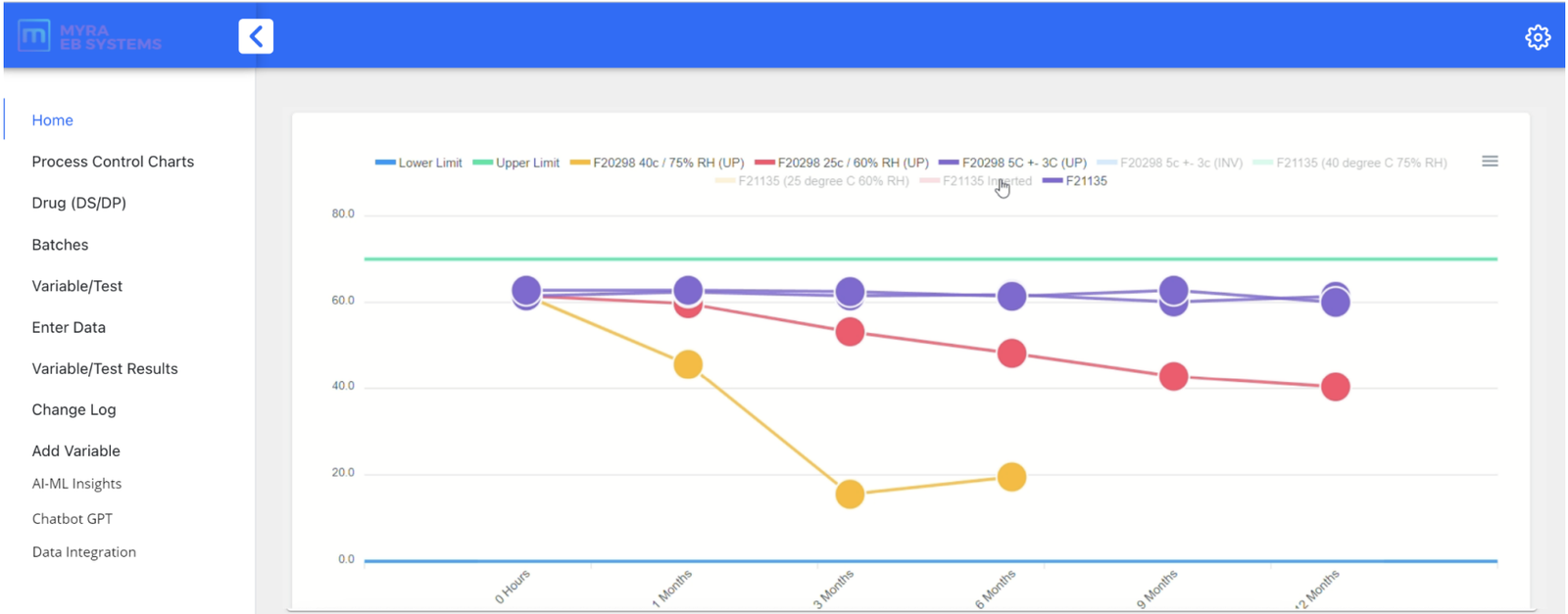Open settings gear icon
The height and width of the screenshot is (614, 1568).
(1538, 37)
